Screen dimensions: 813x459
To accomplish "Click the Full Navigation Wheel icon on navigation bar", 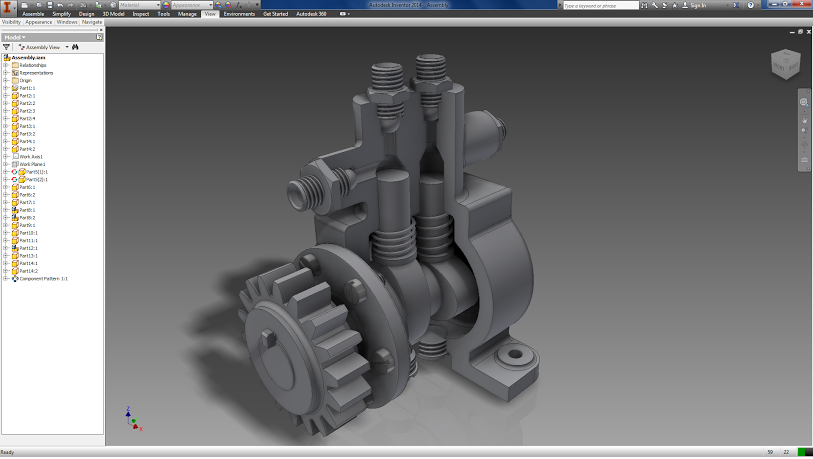I will pos(804,102).
